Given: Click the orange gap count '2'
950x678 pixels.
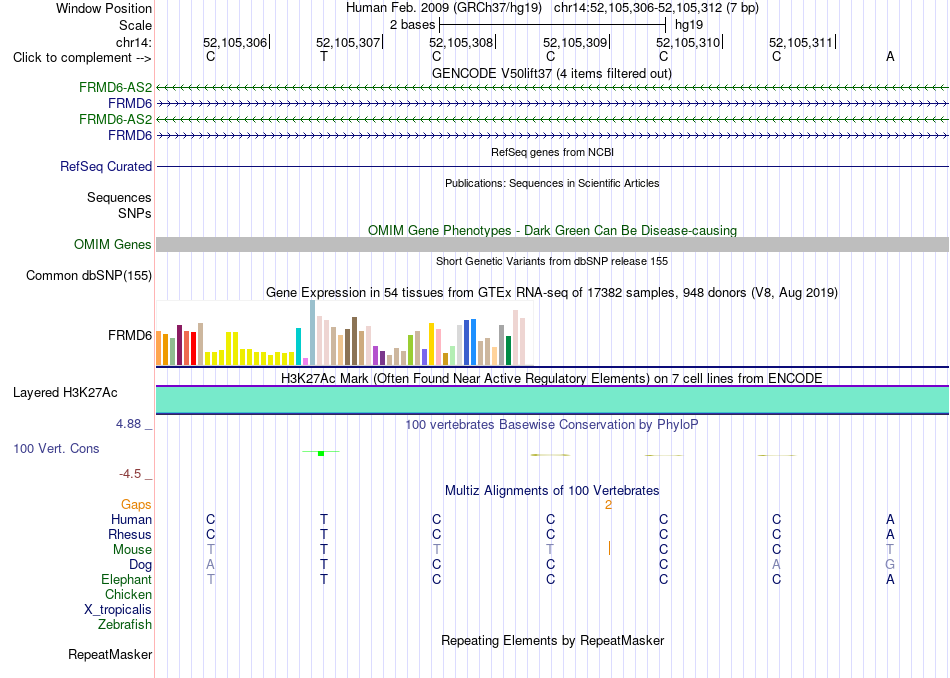Looking at the screenshot, I should 608,504.
